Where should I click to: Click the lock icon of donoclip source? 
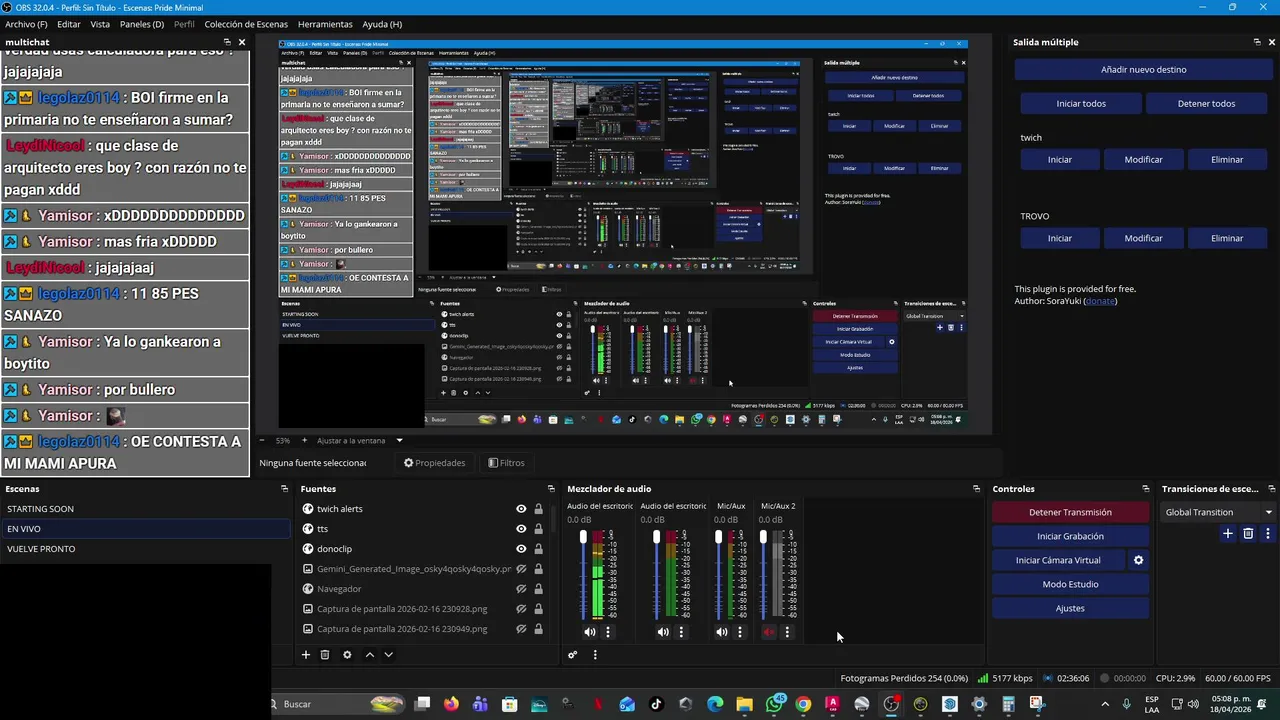[538, 549]
